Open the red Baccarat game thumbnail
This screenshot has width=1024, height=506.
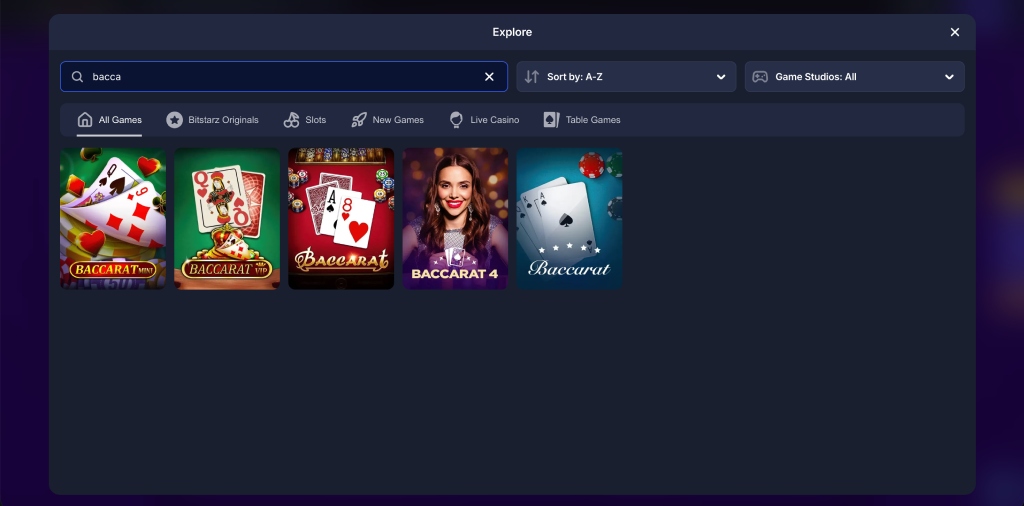coord(341,218)
